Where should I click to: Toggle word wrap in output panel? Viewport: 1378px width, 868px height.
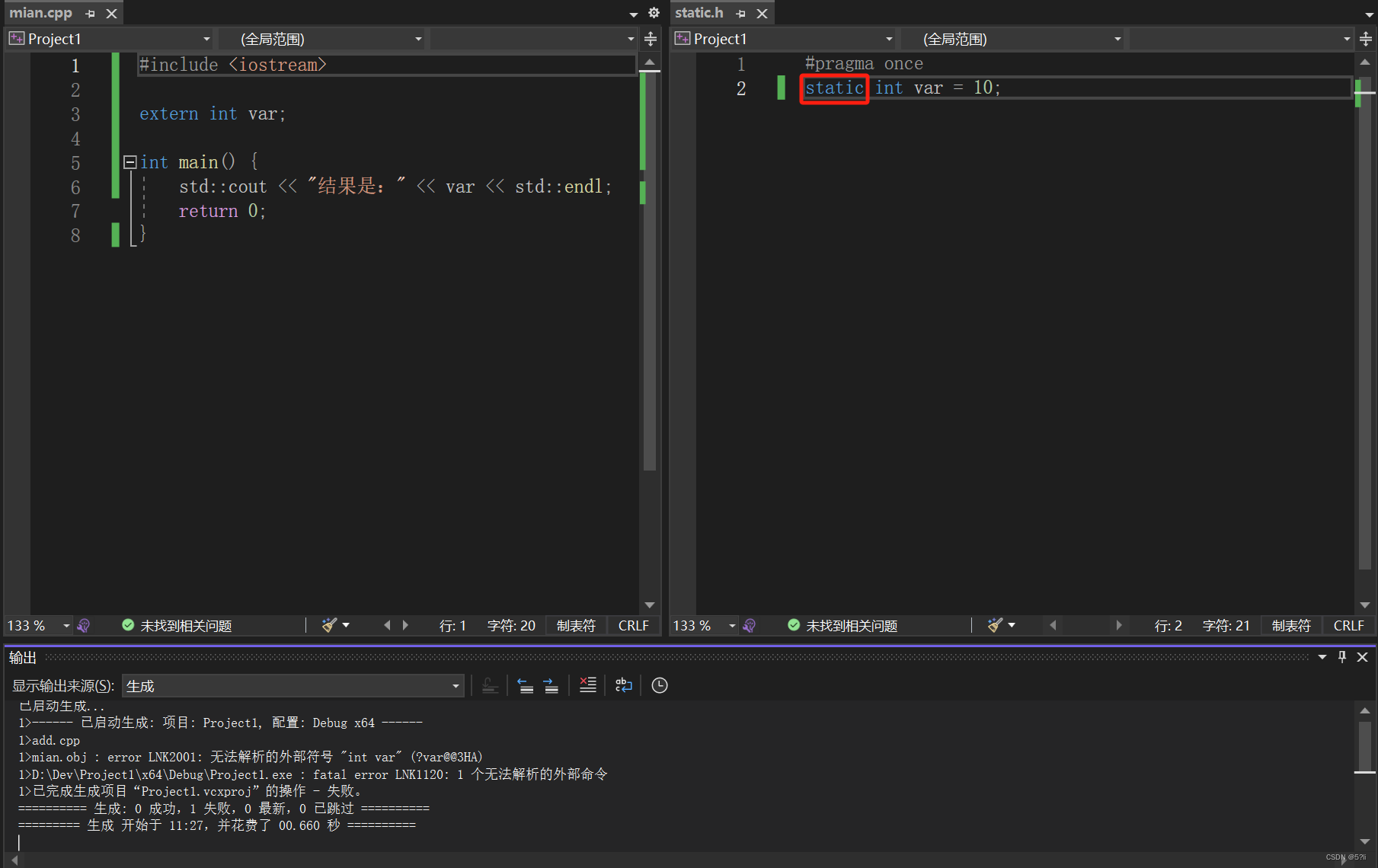coord(624,686)
